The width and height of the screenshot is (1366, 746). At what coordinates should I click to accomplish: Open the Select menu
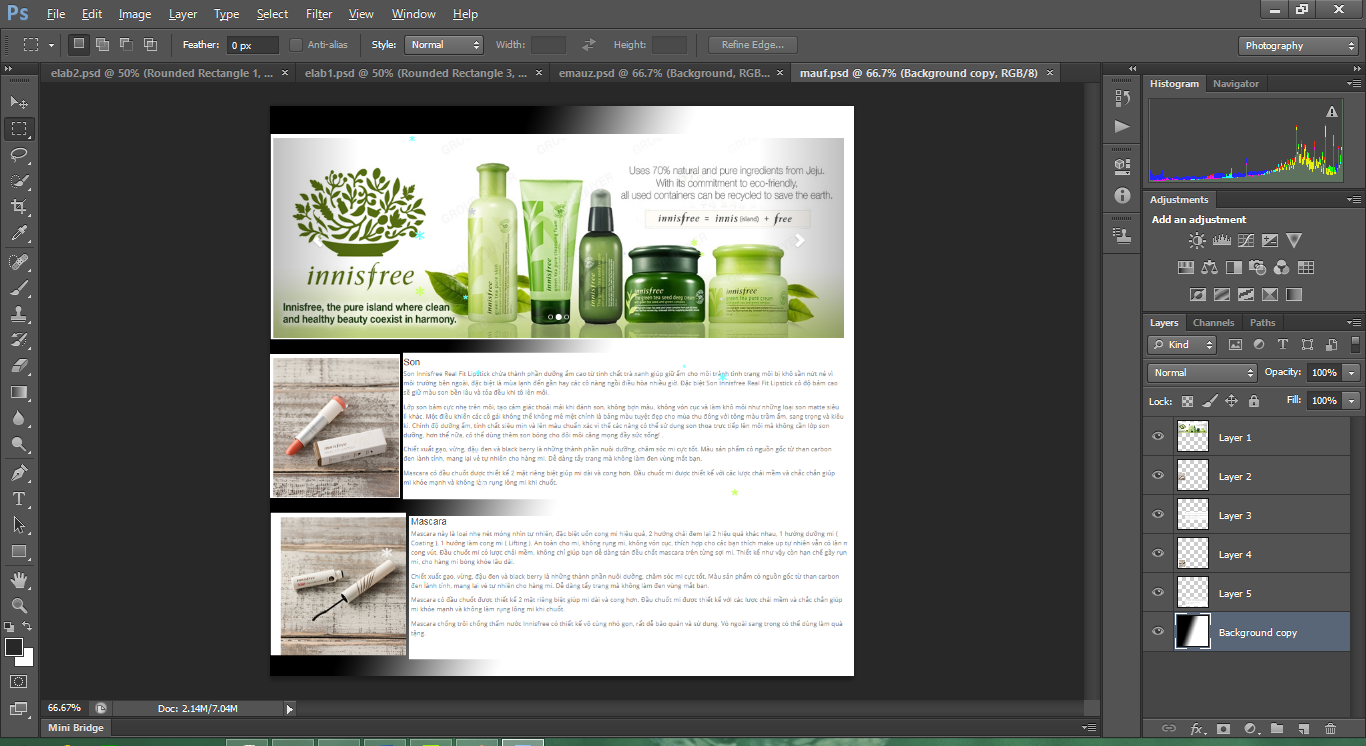click(x=272, y=14)
